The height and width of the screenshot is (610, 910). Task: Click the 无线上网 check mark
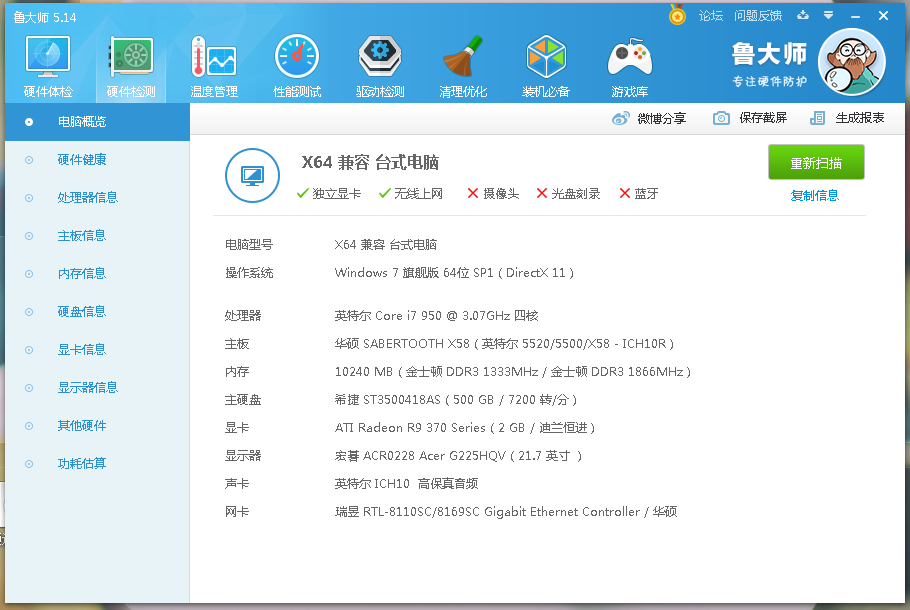coord(384,193)
